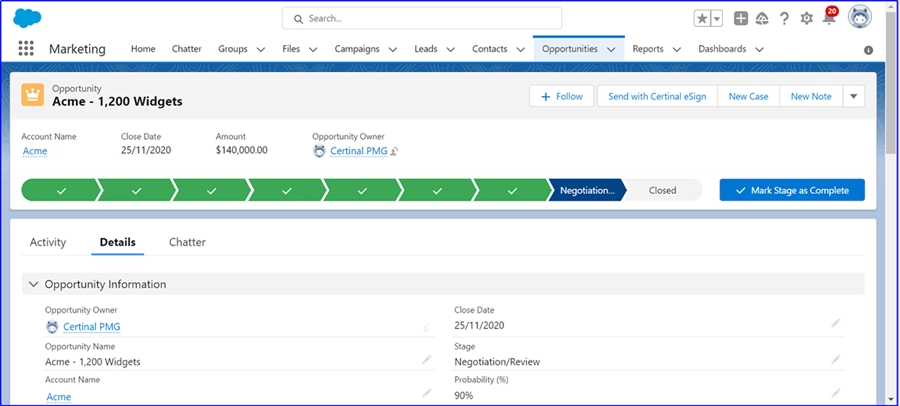Switch to the Activity tab

click(48, 242)
